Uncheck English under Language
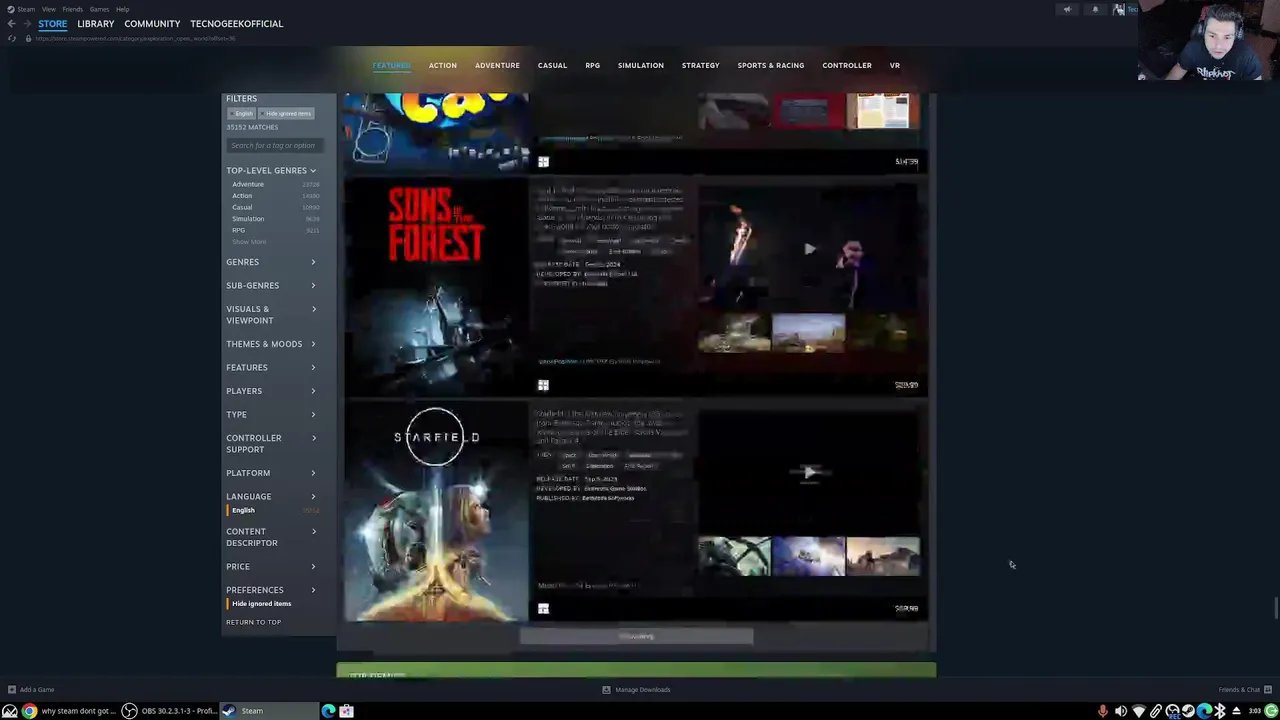This screenshot has height=720, width=1280. pyautogui.click(x=243, y=510)
